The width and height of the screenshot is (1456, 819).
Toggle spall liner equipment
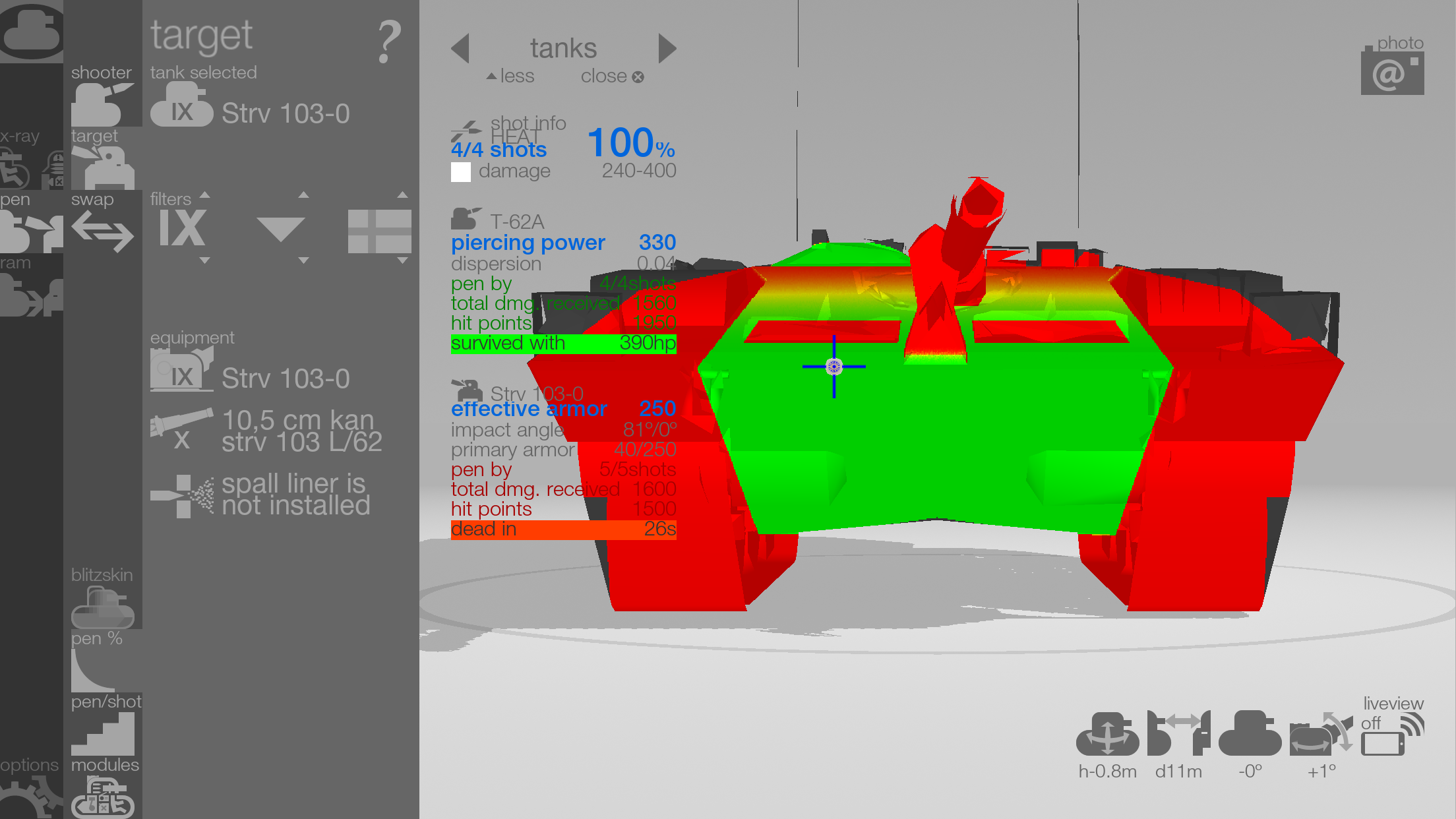coord(261,495)
